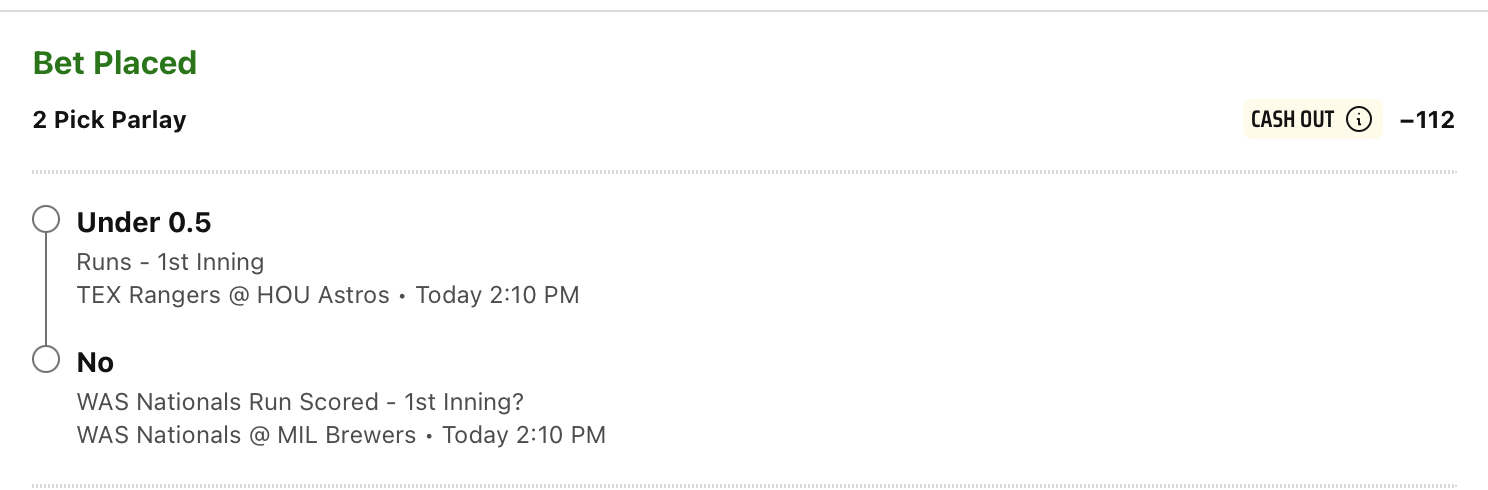The width and height of the screenshot is (1488, 490).
Task: Click the vertical line connecting both picks
Action: point(46,290)
